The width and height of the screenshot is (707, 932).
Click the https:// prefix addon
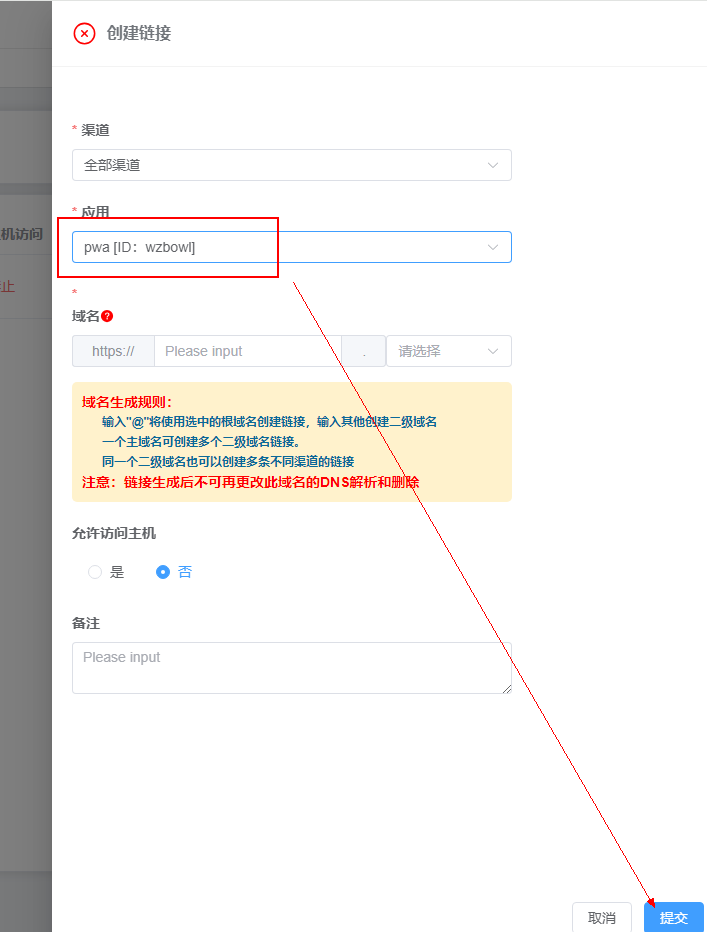pyautogui.click(x=113, y=351)
